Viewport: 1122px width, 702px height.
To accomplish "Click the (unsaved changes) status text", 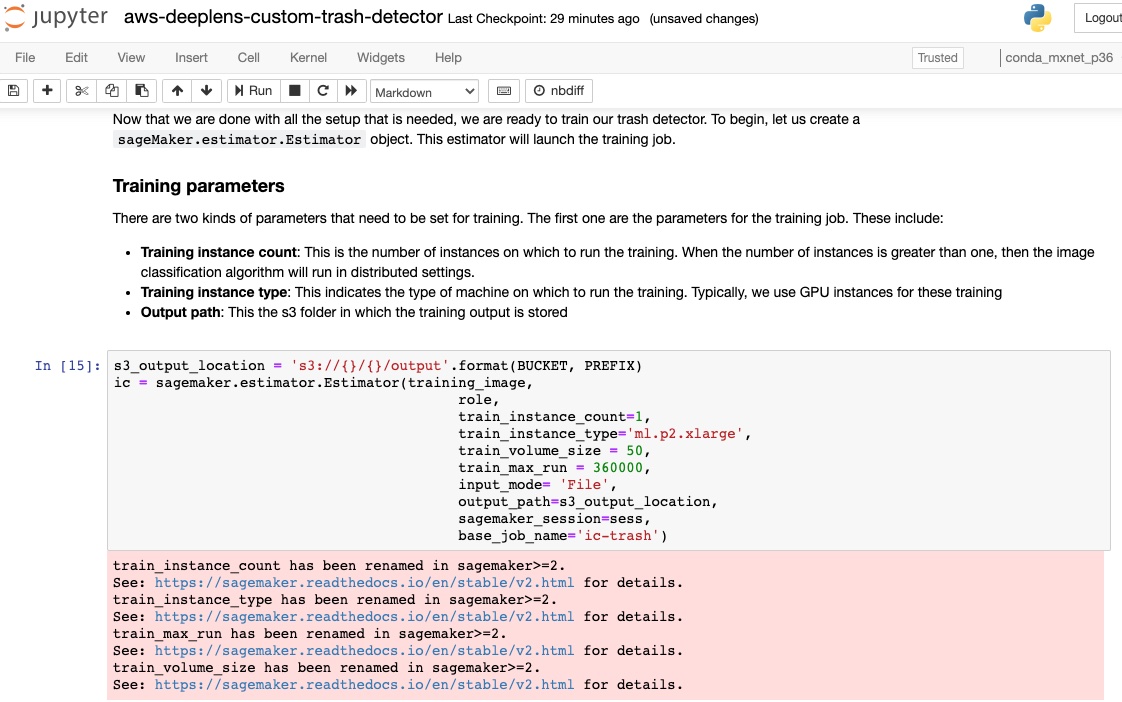I will pyautogui.click(x=704, y=19).
